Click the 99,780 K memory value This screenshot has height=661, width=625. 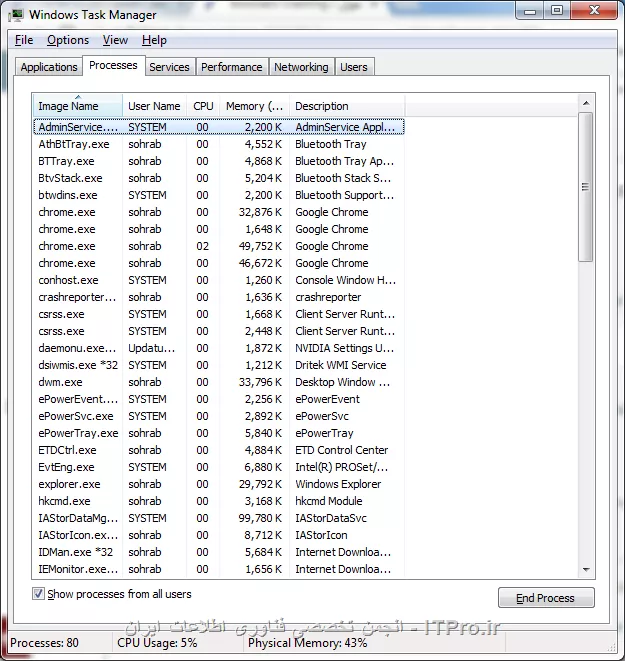(x=260, y=518)
